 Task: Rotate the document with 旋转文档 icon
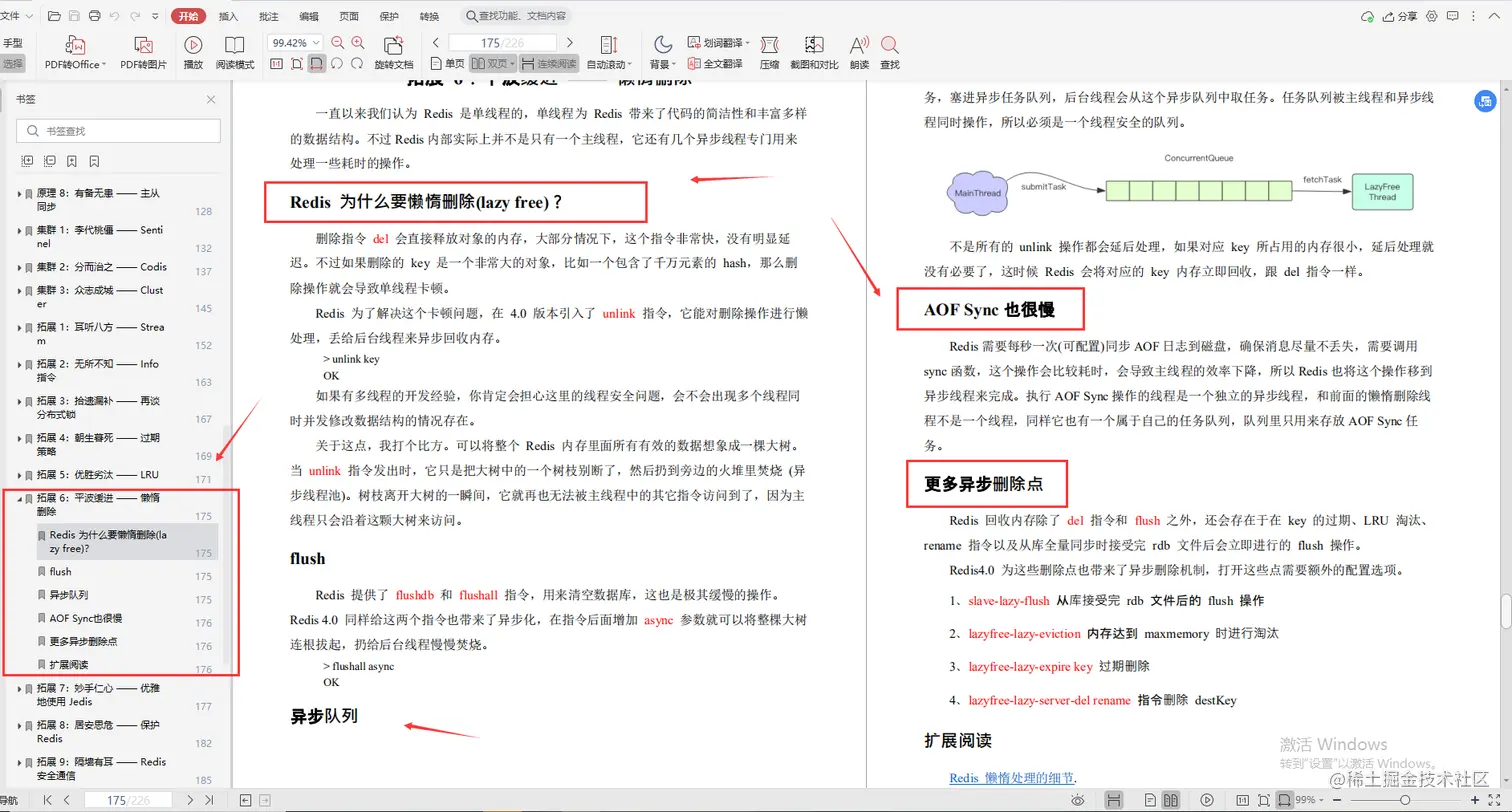tap(393, 48)
